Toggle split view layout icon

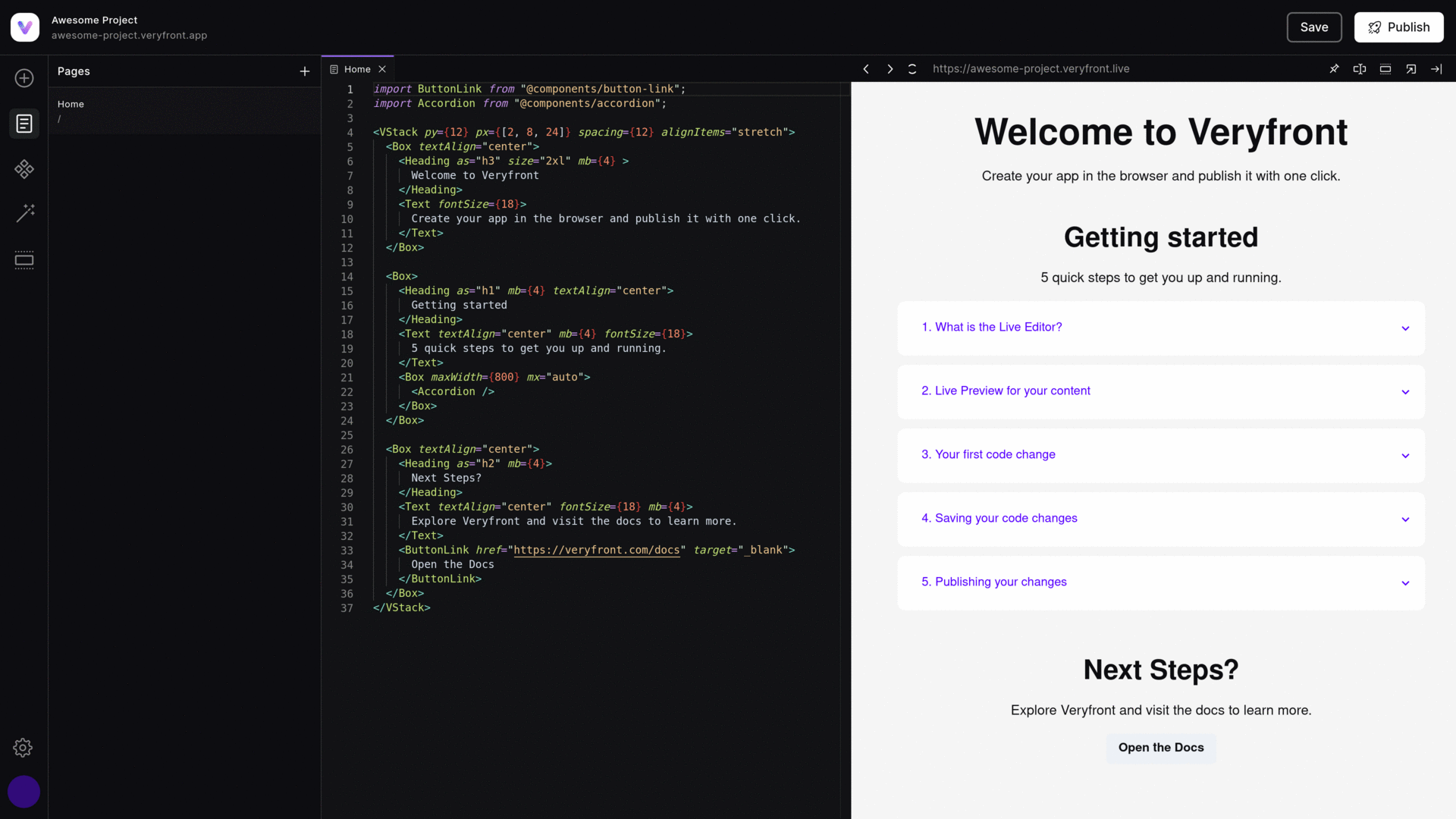click(x=1360, y=69)
